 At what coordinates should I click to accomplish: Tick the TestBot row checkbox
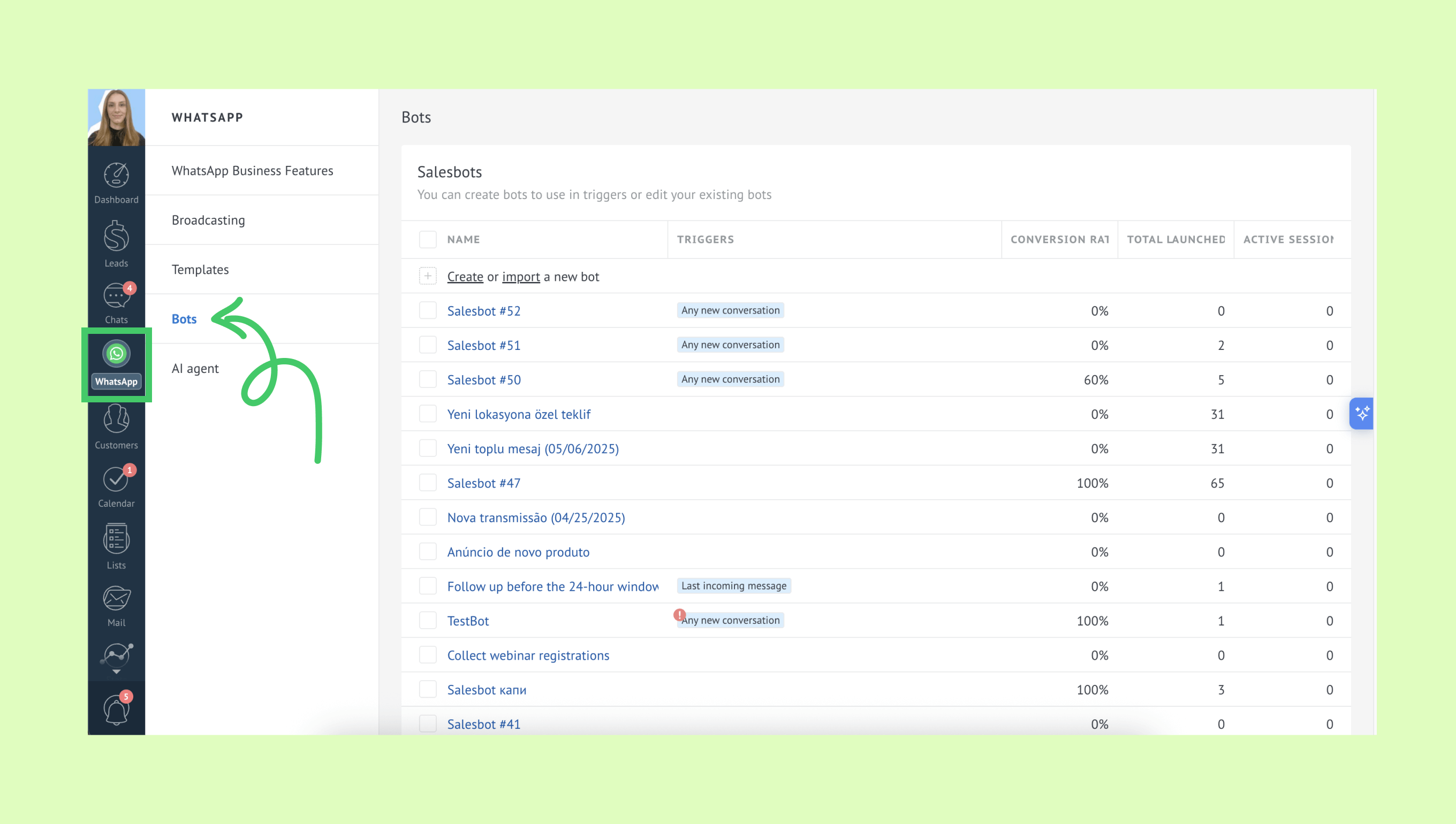click(x=427, y=620)
